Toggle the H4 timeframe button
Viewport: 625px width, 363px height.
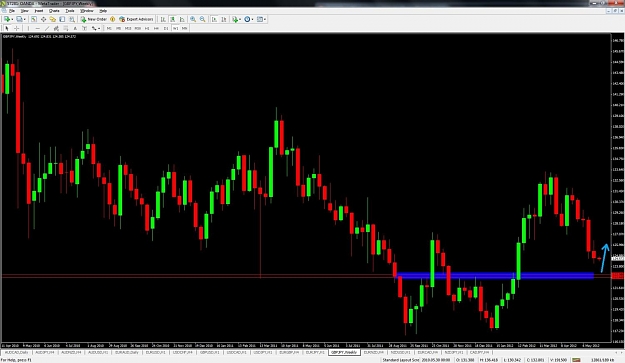click(156, 28)
